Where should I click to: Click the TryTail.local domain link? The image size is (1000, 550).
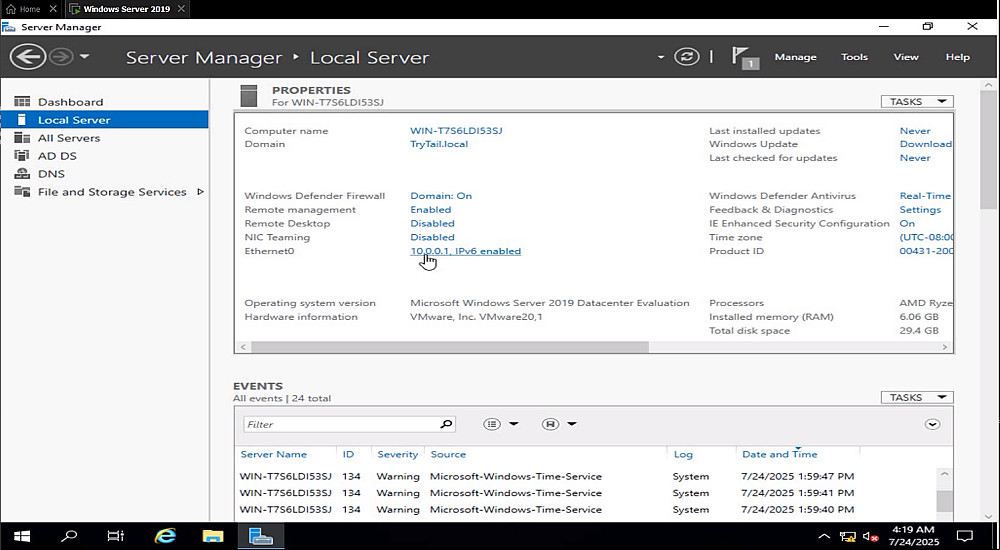(439, 144)
